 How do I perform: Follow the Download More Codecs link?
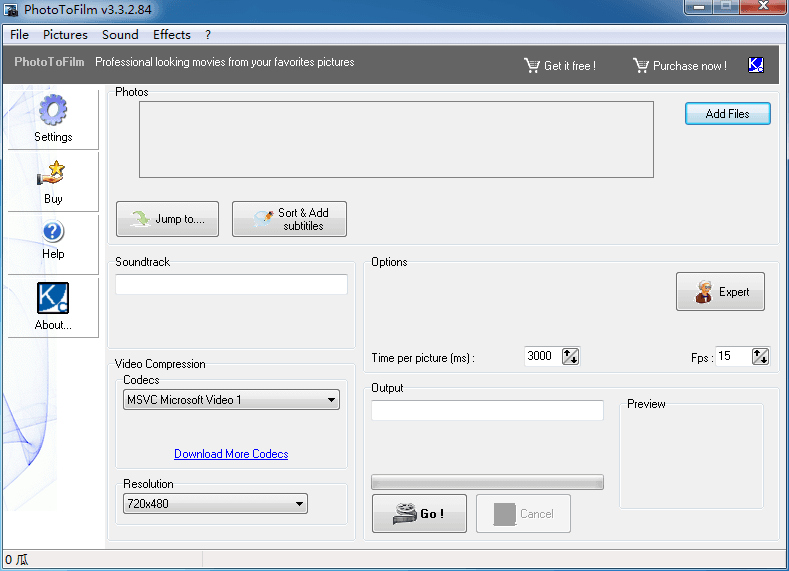tap(231, 454)
